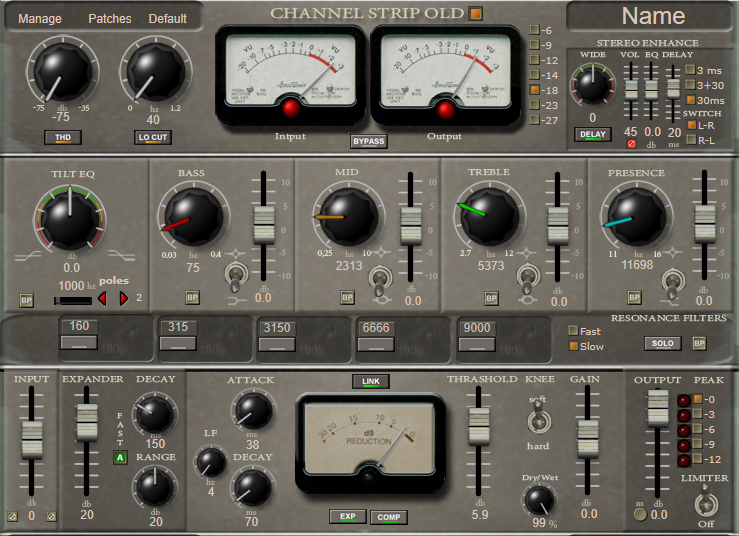The height and width of the screenshot is (536, 739).
Task: Click the 3150 resonance filter frequency field
Action: point(277,328)
